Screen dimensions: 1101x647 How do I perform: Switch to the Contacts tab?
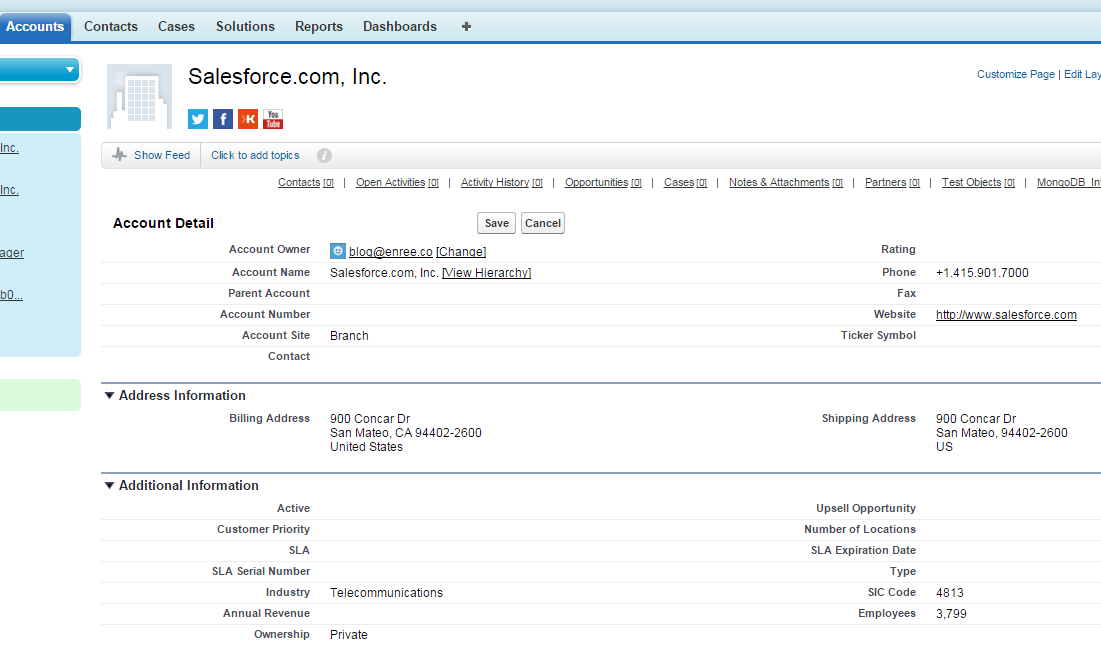point(111,27)
